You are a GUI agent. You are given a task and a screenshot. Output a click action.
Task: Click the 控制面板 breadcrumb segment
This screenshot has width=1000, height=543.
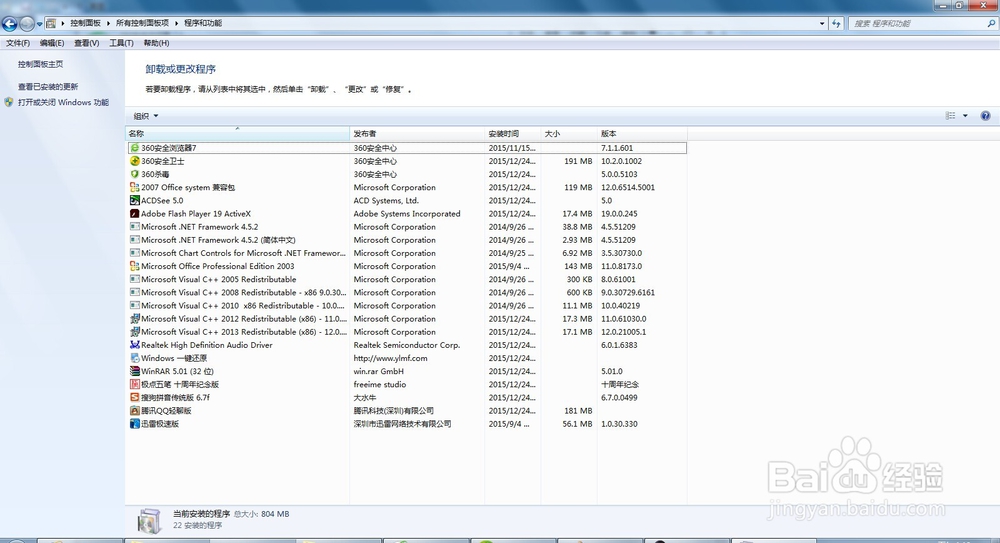[x=85, y=23]
